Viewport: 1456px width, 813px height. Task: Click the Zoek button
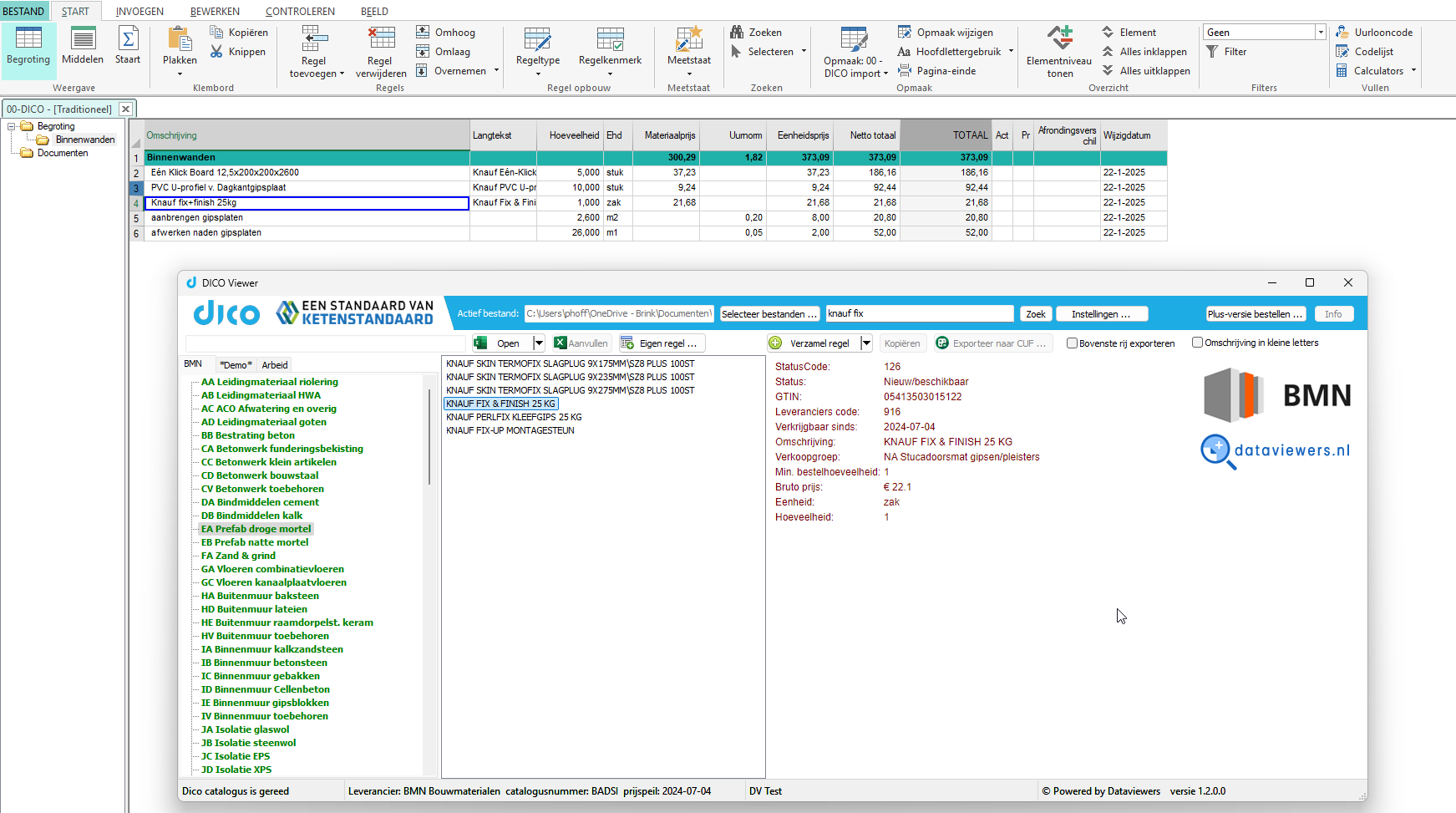point(1036,313)
